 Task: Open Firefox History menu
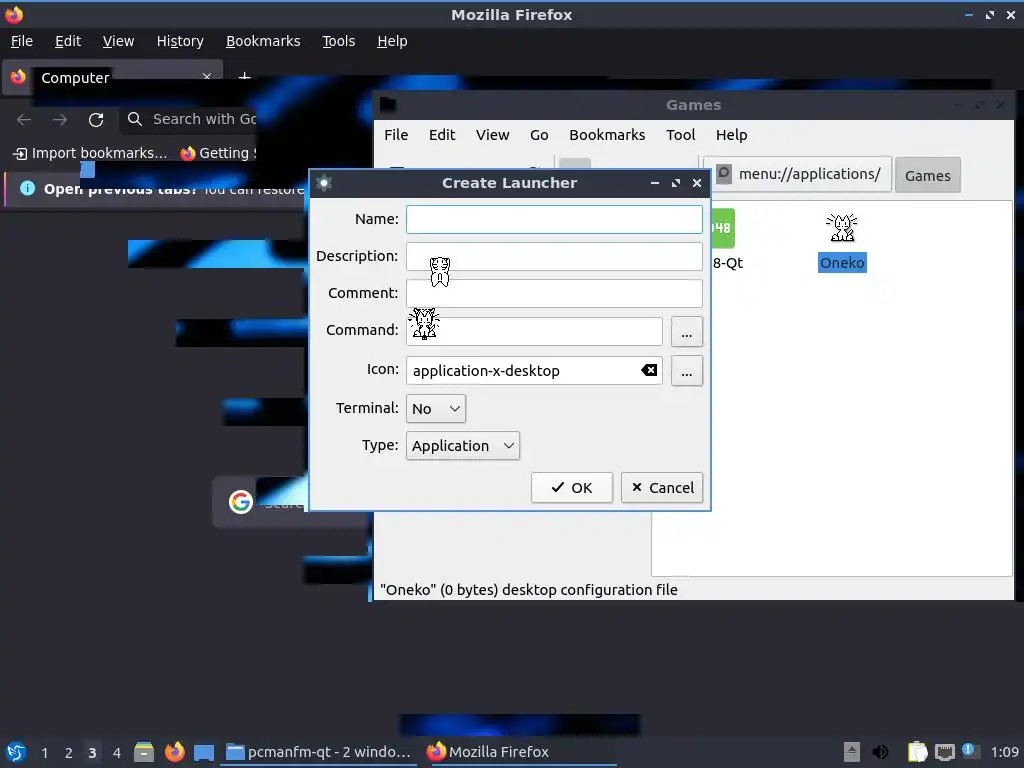180,41
